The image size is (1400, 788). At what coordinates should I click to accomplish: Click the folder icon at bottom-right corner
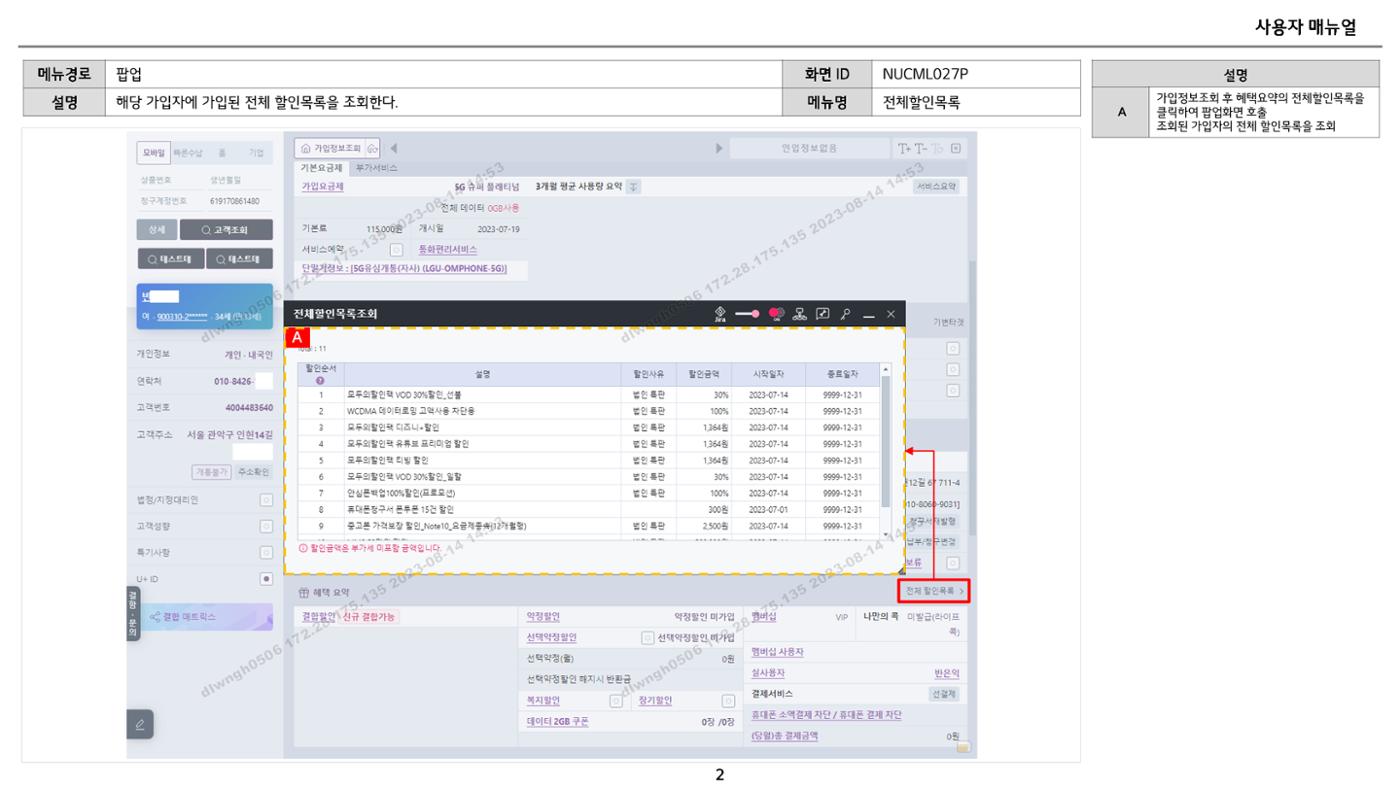(x=963, y=746)
